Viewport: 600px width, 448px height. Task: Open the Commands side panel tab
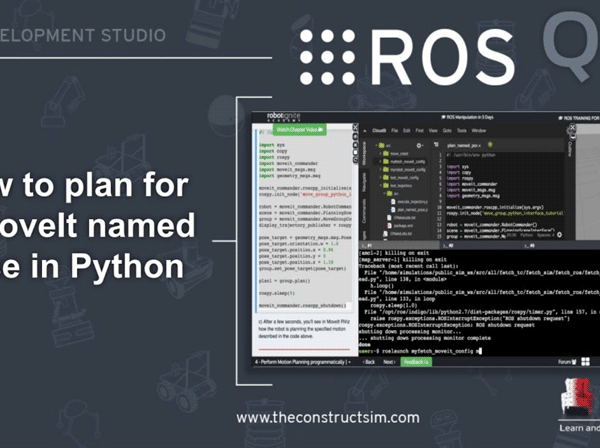[364, 210]
